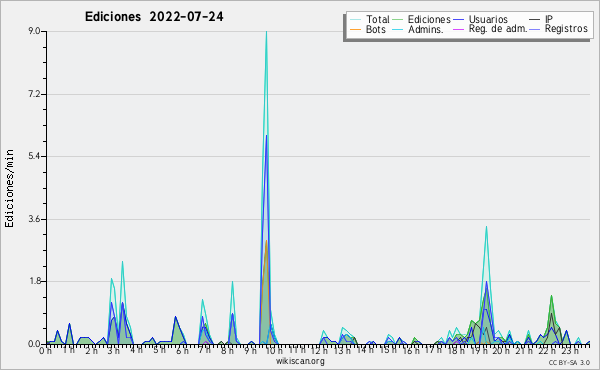Click the 19 h peak in the chart
Screen dimensions: 600x370
pos(486,227)
